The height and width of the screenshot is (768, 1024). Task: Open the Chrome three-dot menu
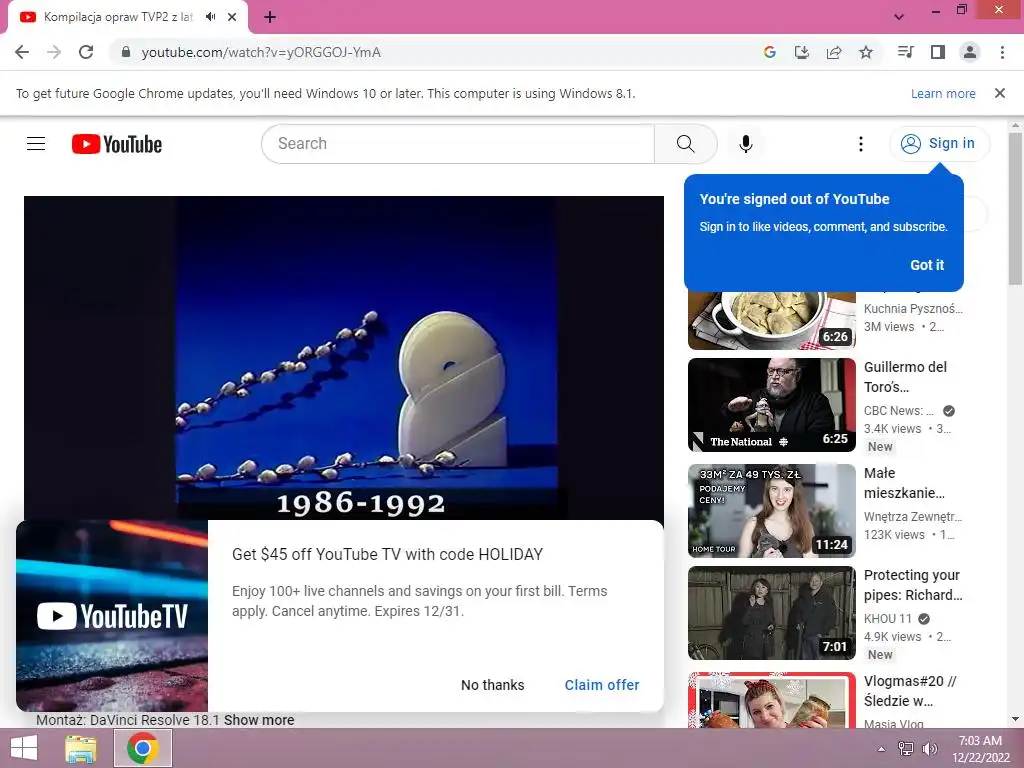pyautogui.click(x=1002, y=52)
